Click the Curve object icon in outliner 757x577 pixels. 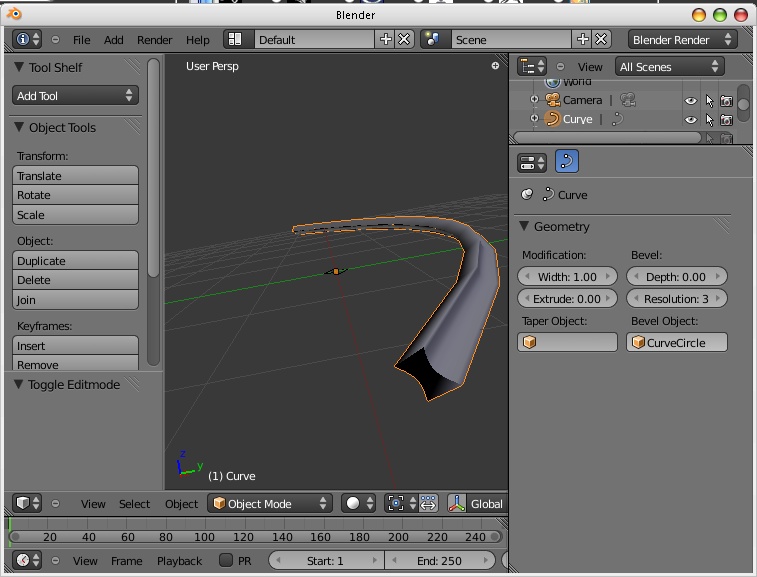pos(552,119)
